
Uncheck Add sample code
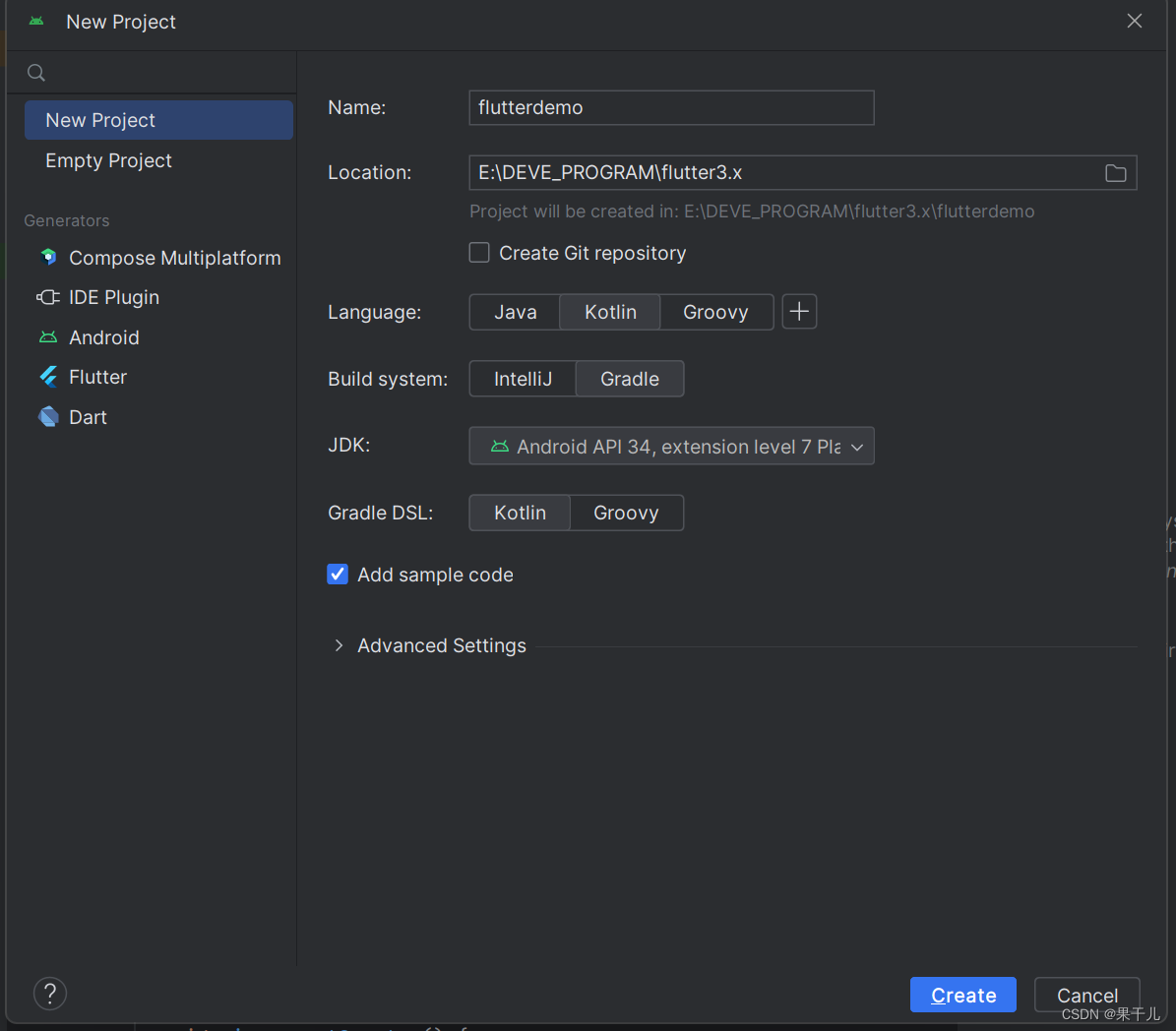[x=338, y=575]
